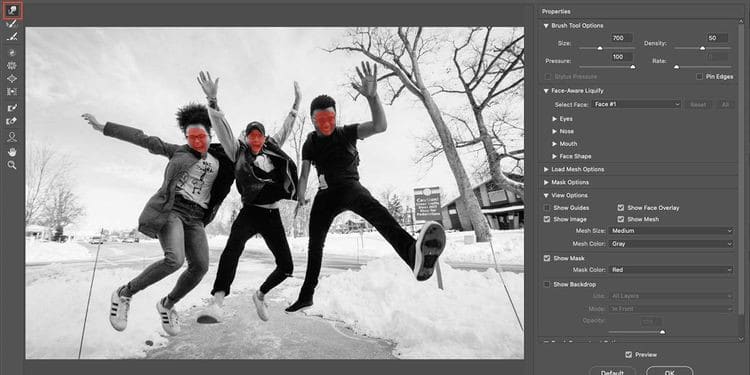Open the Select Face dropdown
This screenshot has width=750, height=375.
(636, 104)
